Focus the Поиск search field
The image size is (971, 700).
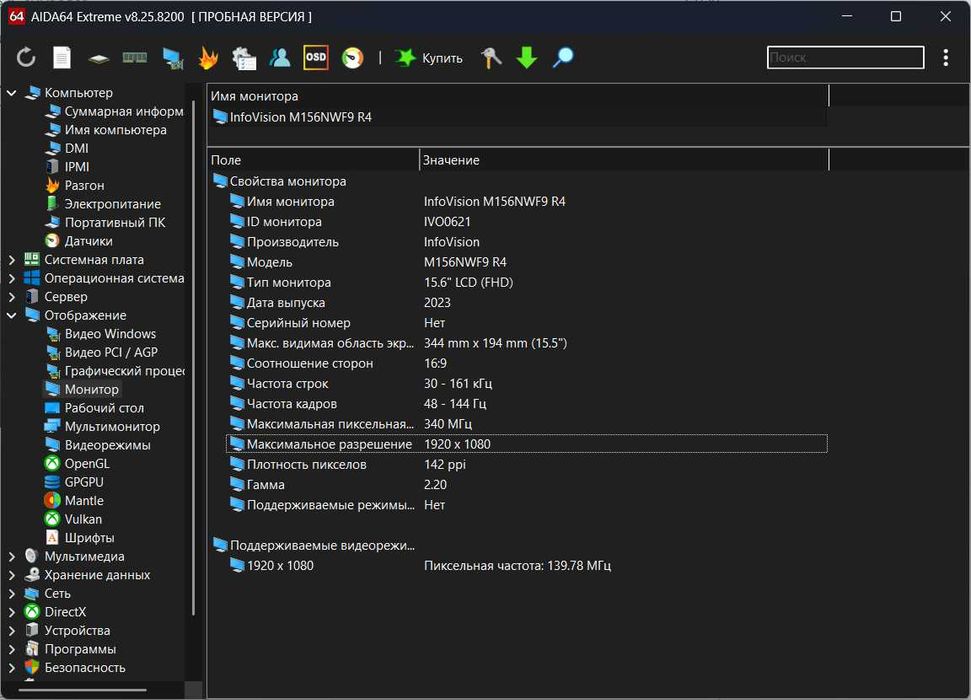tap(845, 58)
